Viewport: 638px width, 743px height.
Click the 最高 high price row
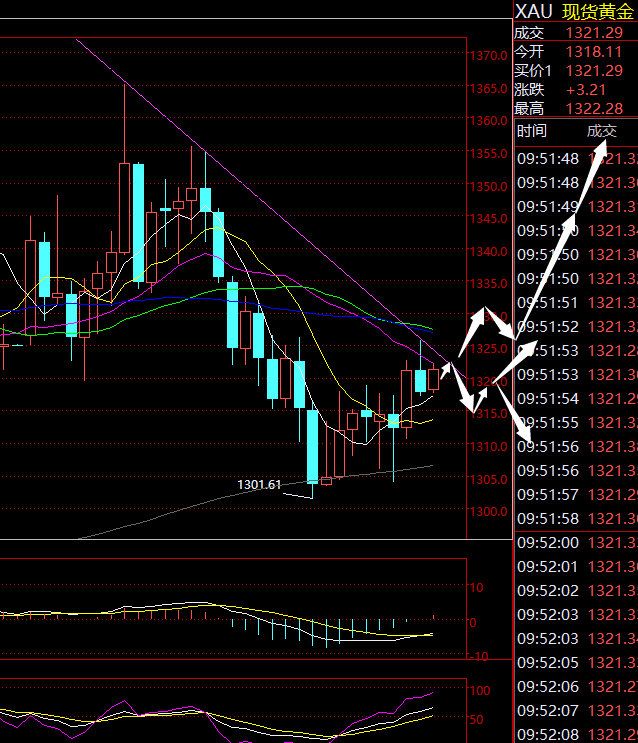pos(575,108)
